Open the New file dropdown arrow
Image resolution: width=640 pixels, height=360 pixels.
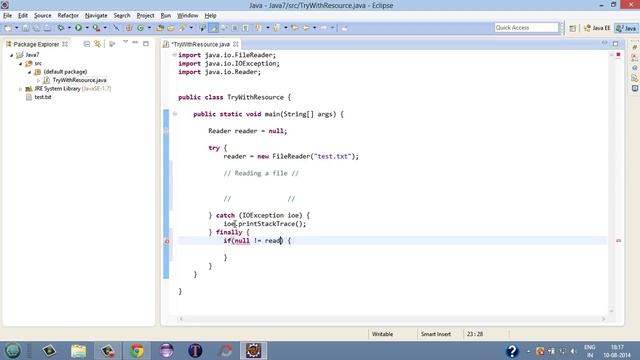[17, 28]
